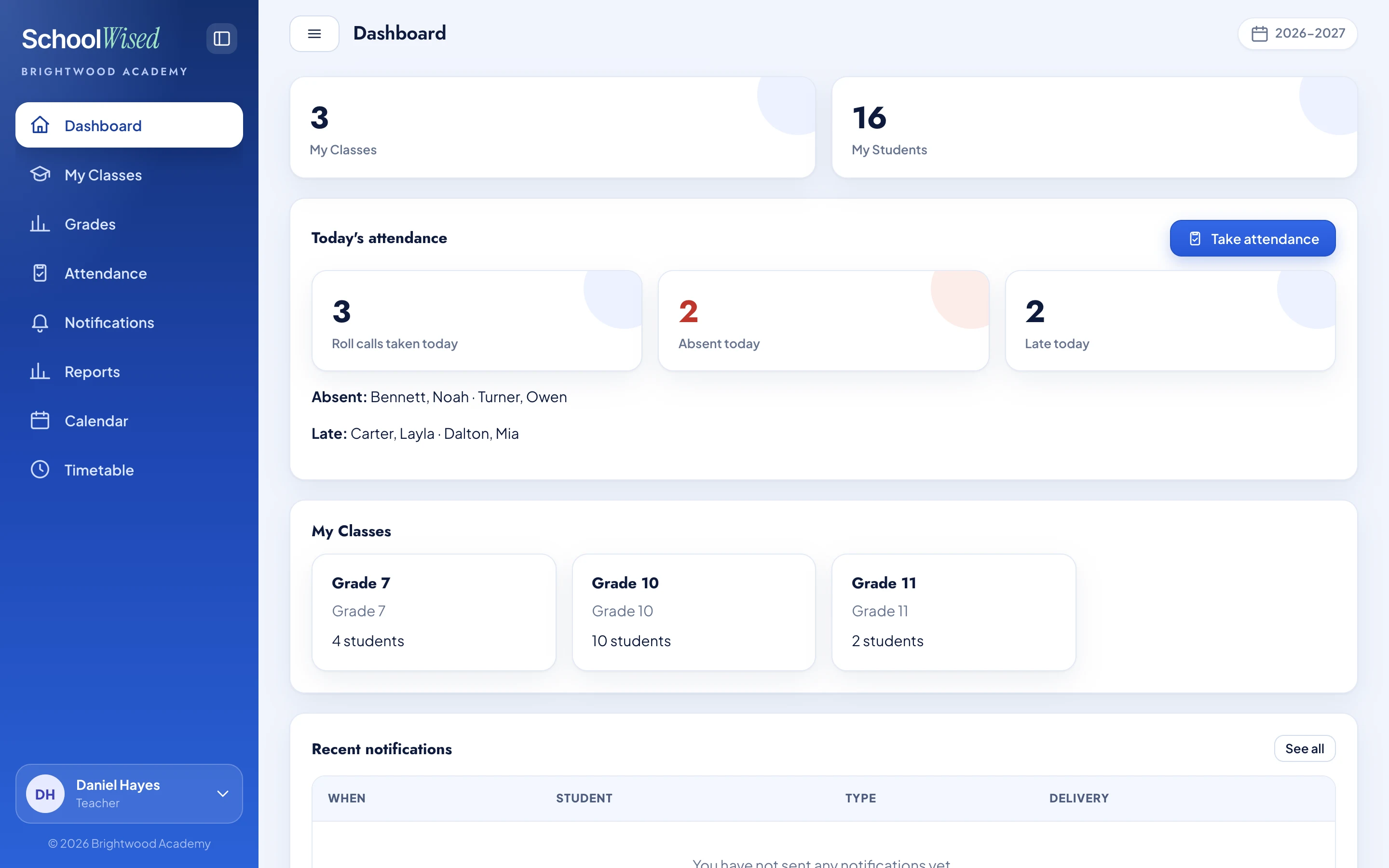
Task: Go to My Classes menu item
Action: pyautogui.click(x=129, y=175)
